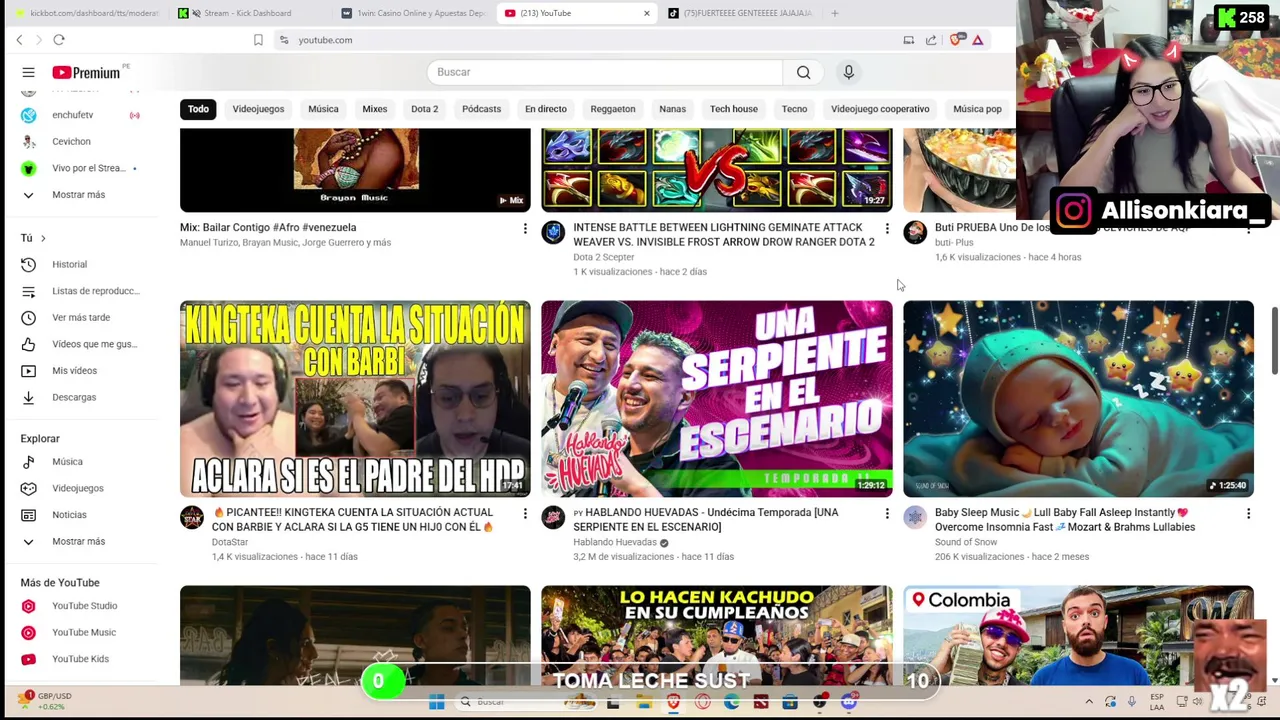Open the Hablando Huevadas channel name
The width and height of the screenshot is (1280, 720).
point(615,543)
